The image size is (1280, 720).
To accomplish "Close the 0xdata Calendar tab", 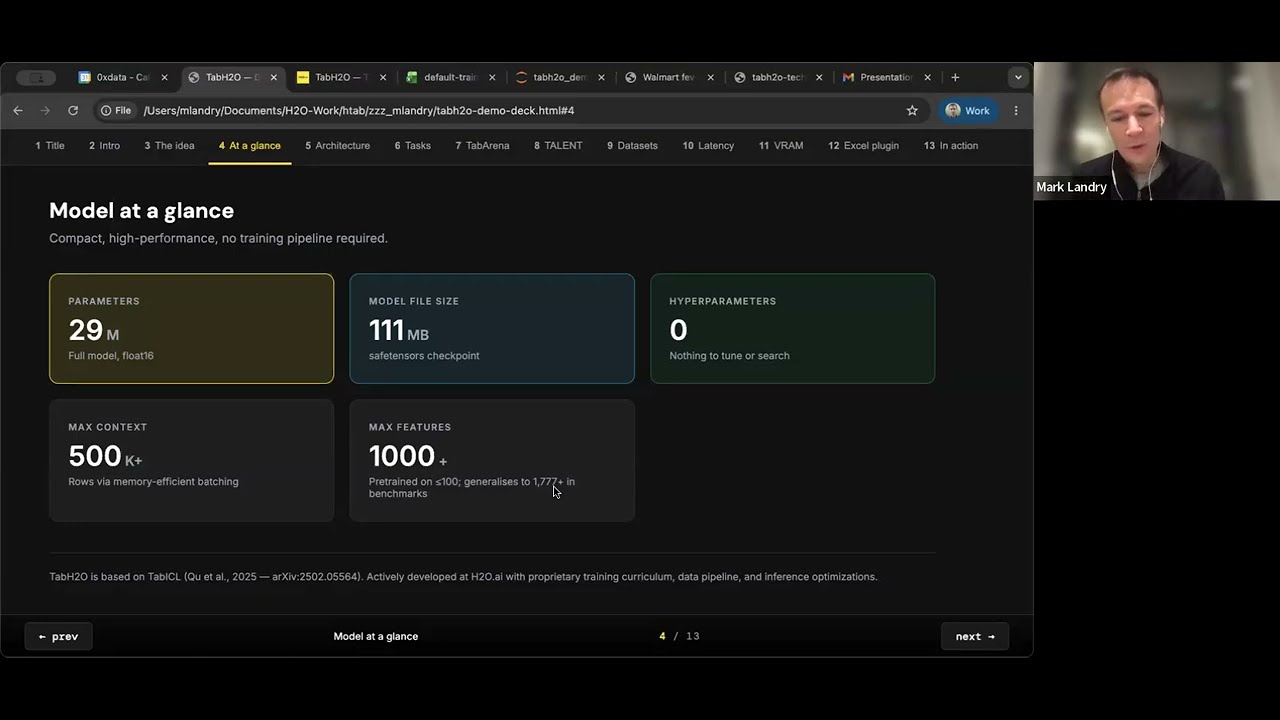I will (x=164, y=77).
